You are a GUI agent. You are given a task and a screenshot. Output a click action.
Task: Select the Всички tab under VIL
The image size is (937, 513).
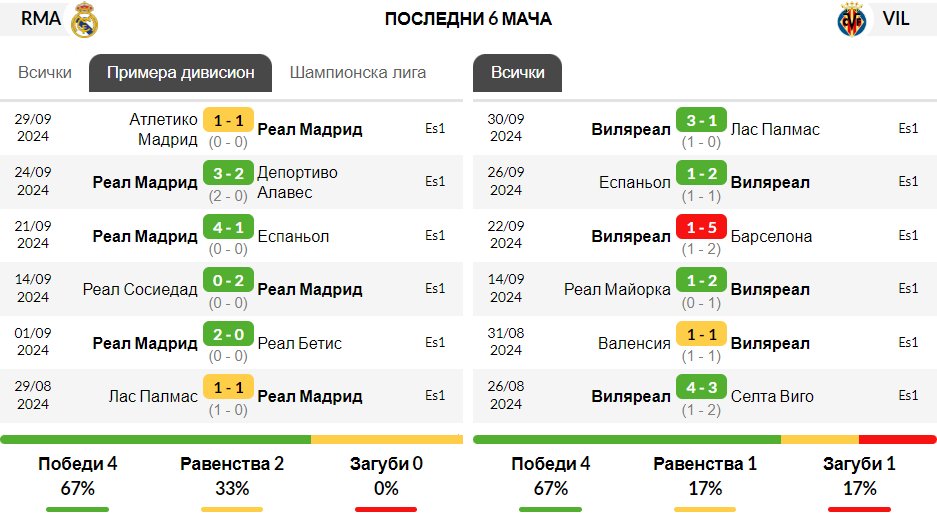(x=518, y=73)
